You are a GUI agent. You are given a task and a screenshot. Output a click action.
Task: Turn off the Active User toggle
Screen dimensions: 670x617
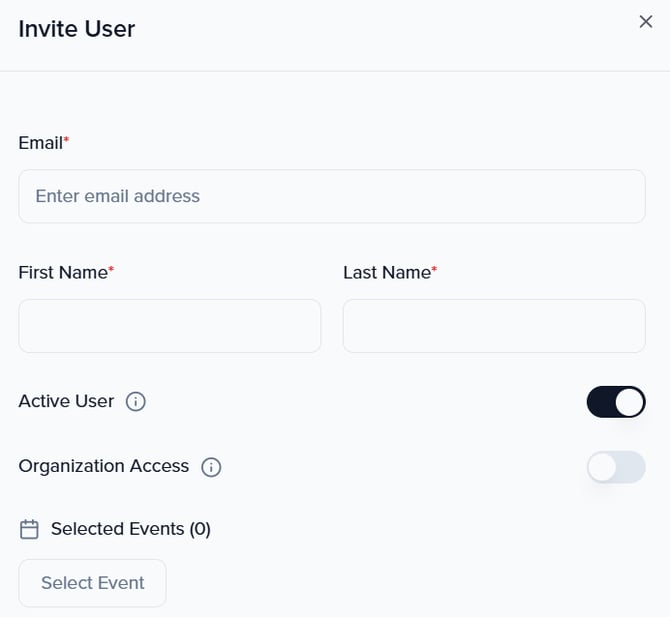pos(615,402)
